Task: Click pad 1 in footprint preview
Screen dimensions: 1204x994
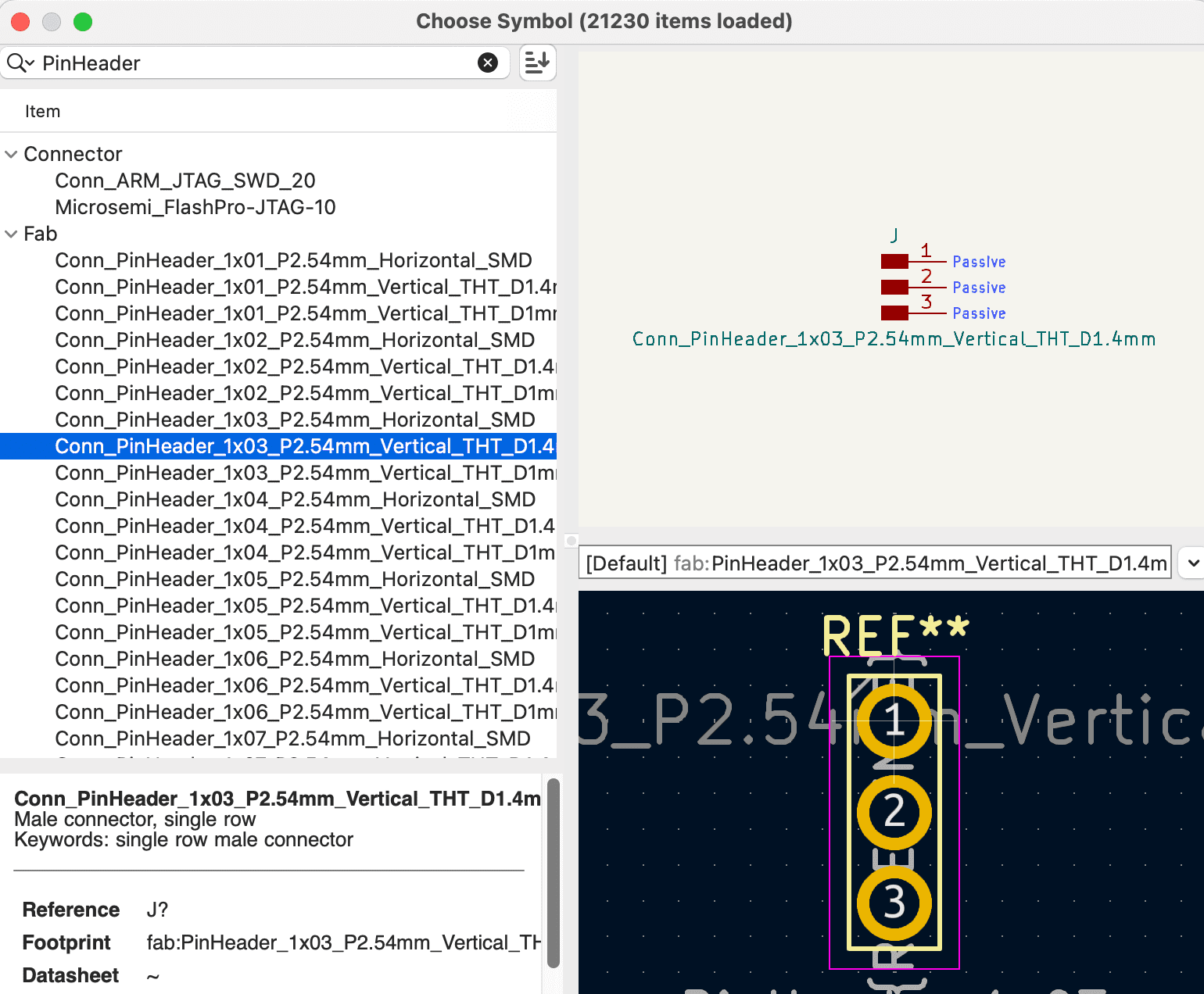Action: coord(894,720)
